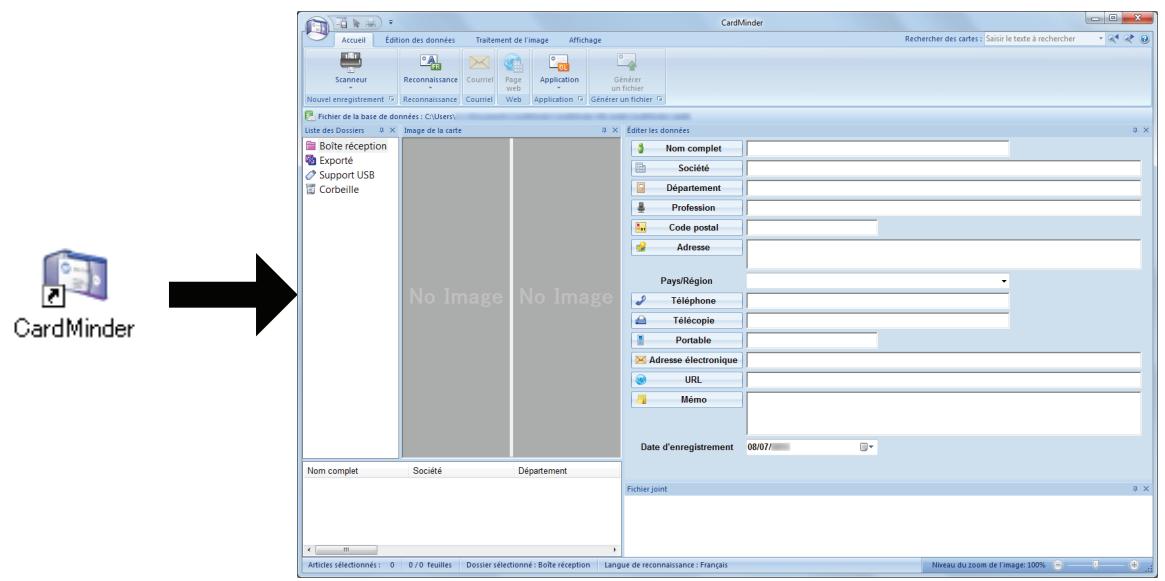The width and height of the screenshot is (1165, 581).
Task: Click the Code postal text field
Action: 812,227
